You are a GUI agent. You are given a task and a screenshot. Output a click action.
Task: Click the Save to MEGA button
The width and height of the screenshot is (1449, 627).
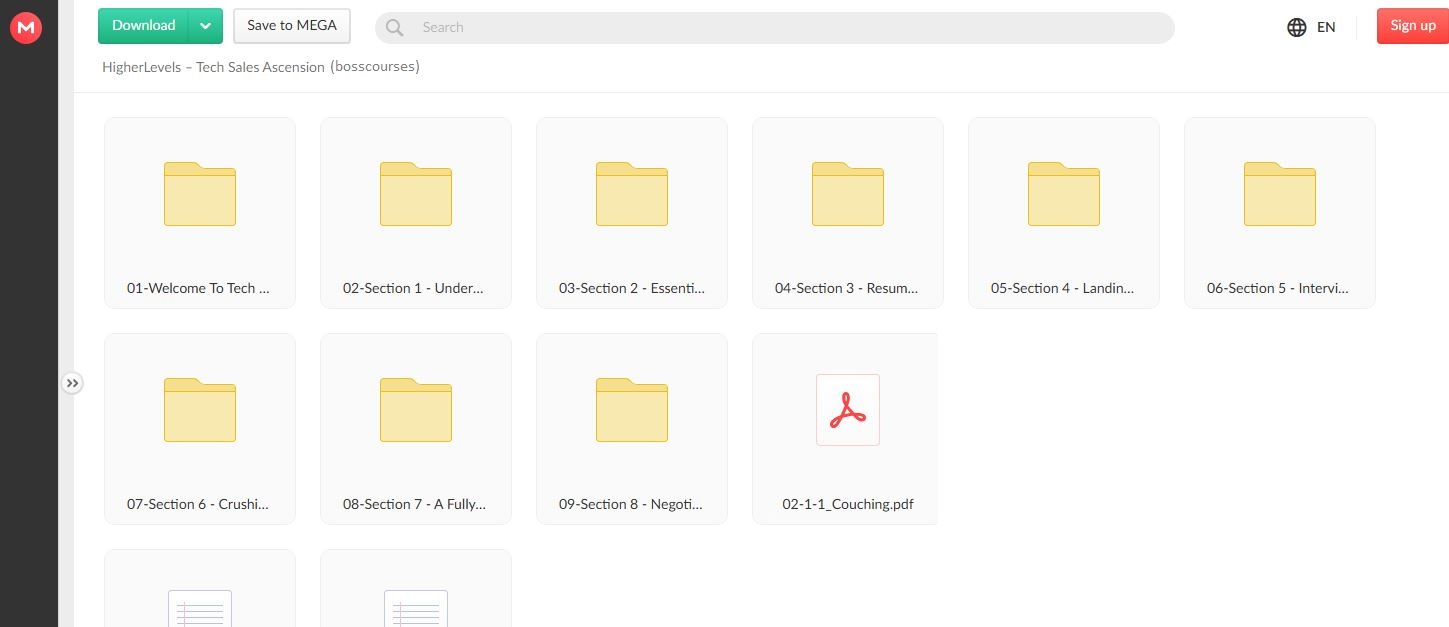tap(292, 26)
